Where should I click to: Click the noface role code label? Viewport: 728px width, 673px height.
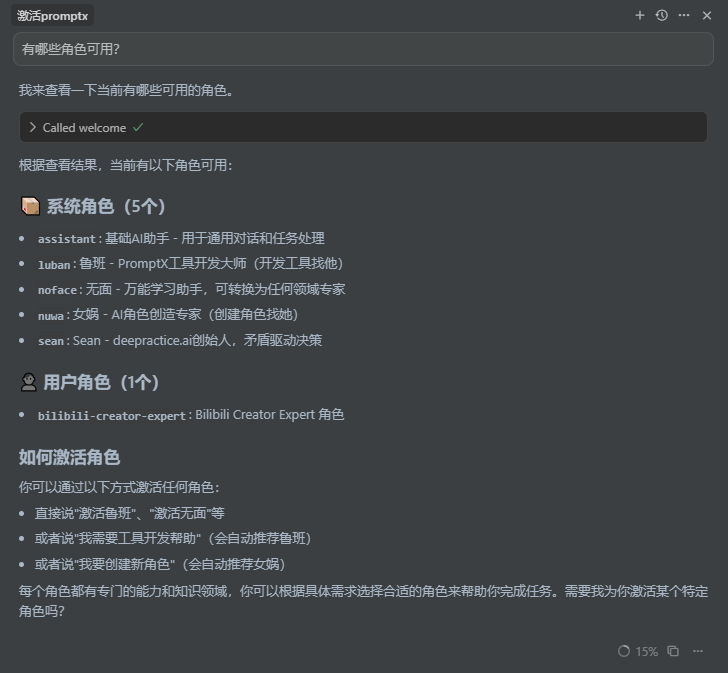tap(57, 290)
